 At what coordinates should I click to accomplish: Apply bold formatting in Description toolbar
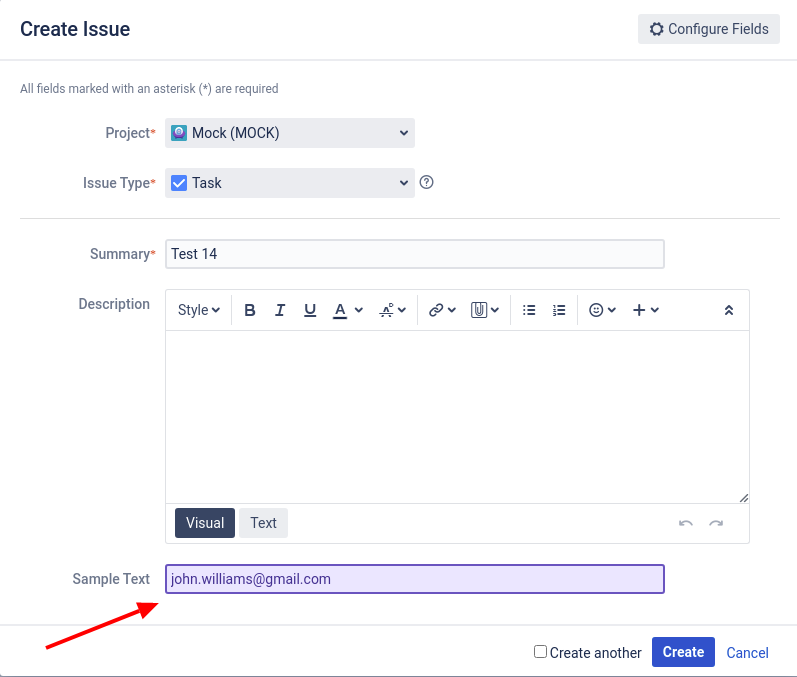pos(250,310)
